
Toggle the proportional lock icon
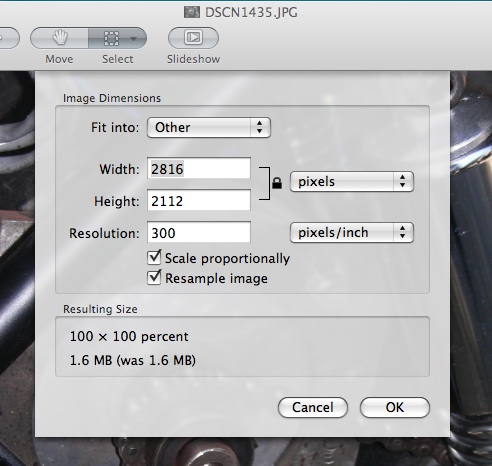[277, 183]
